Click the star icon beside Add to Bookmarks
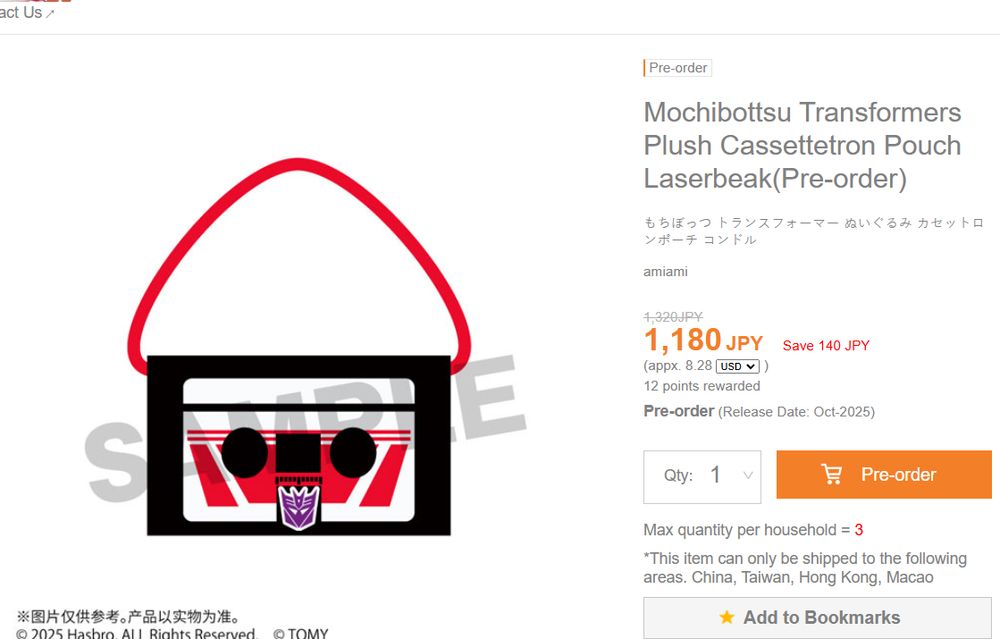The width and height of the screenshot is (1000, 639). click(726, 617)
